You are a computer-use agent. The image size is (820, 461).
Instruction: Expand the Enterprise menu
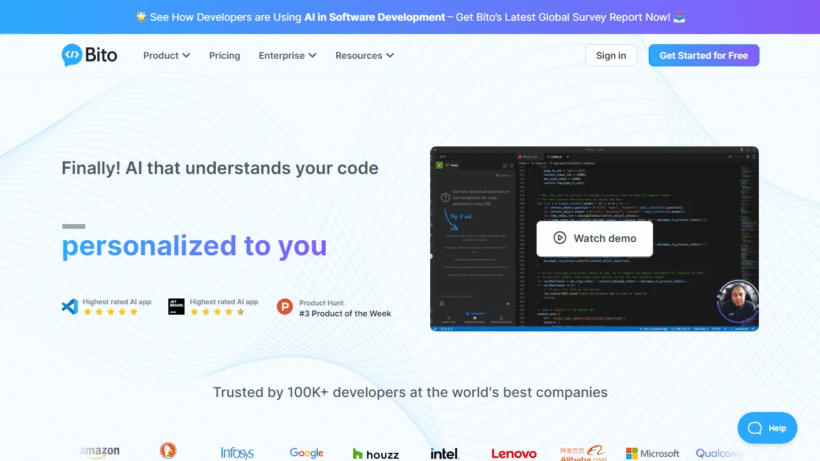tap(287, 55)
